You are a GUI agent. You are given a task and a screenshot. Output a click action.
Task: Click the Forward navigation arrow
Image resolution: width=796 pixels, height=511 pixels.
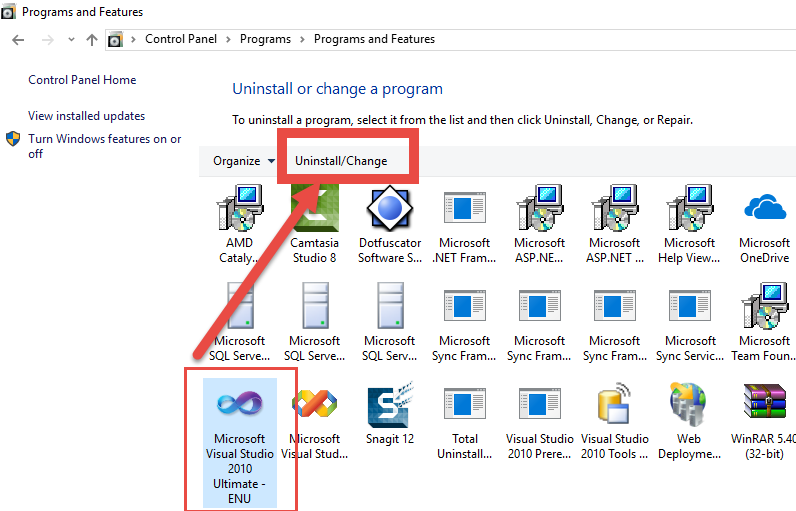click(x=48, y=40)
